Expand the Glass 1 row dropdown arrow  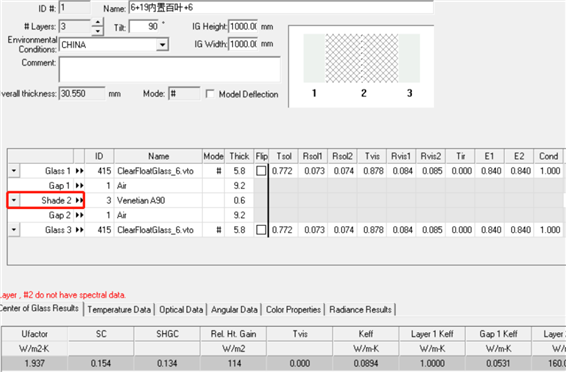(14, 170)
